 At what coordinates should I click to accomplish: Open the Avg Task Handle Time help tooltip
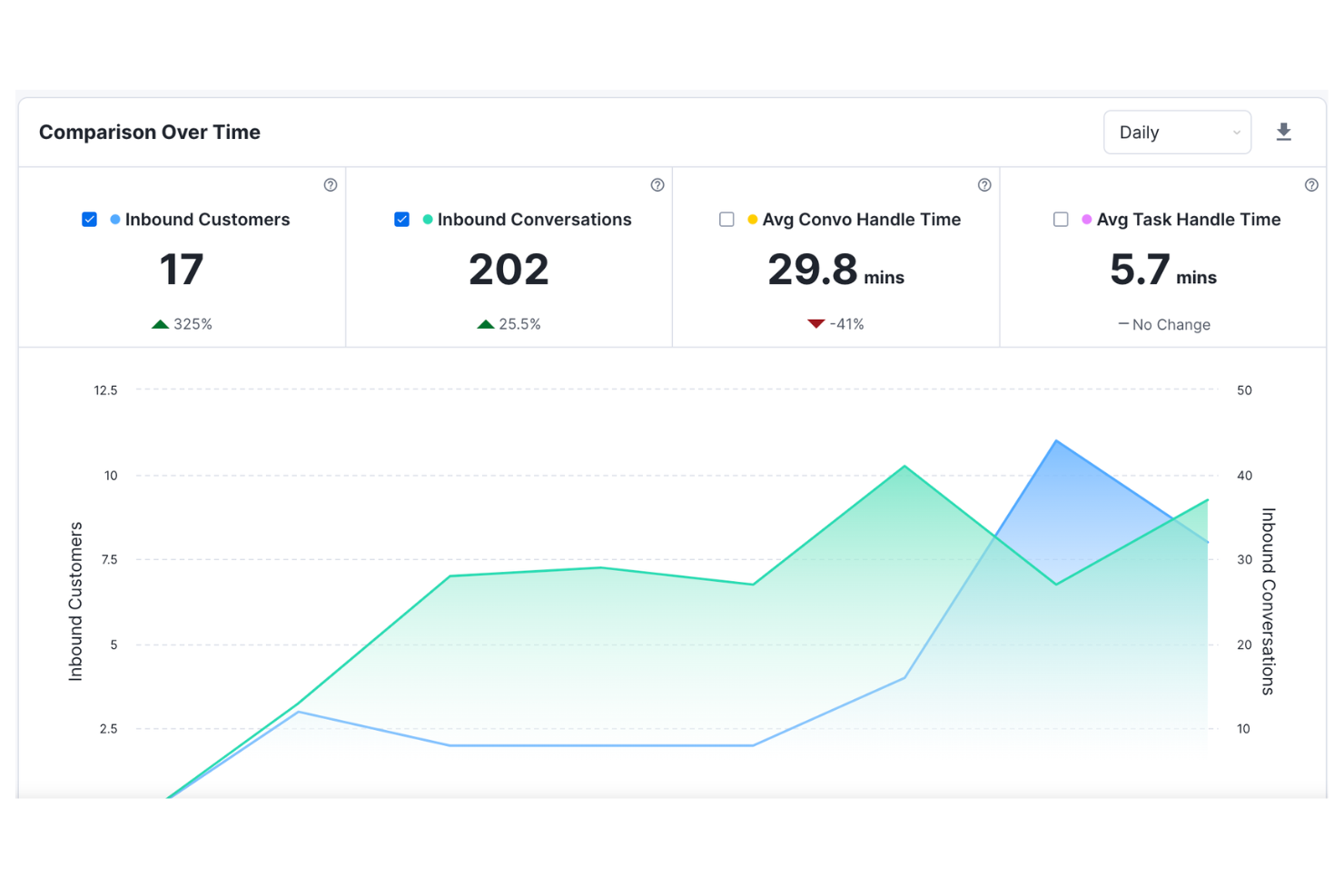(x=1311, y=184)
